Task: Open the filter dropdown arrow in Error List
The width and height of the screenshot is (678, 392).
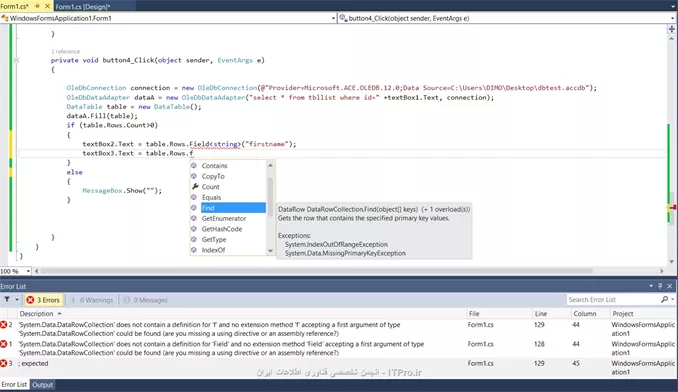Action: point(17,300)
